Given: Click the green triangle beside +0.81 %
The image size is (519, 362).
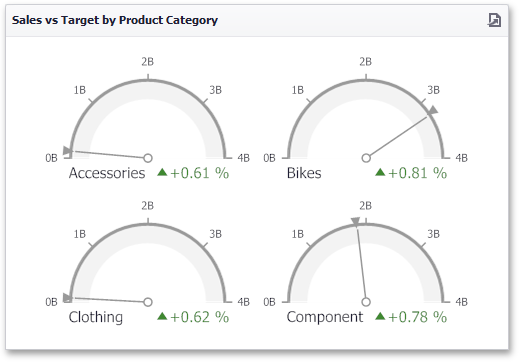Looking at the screenshot, I should coord(380,172).
